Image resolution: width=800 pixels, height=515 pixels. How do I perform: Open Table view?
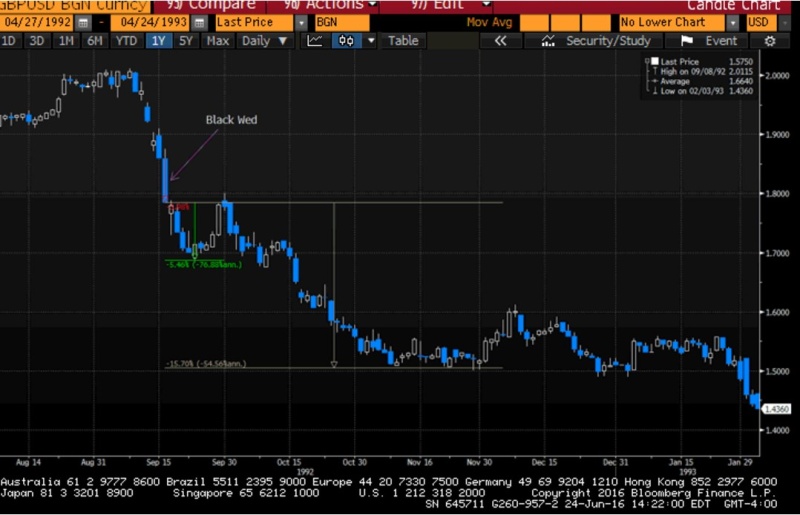click(x=403, y=41)
